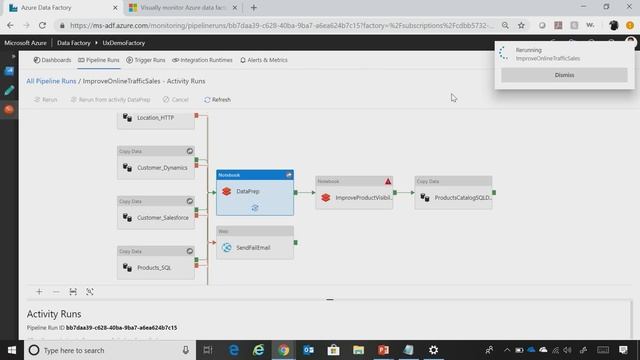The height and width of the screenshot is (360, 640).
Task: Open the Alerts & Metrics tab
Action: [x=264, y=60]
